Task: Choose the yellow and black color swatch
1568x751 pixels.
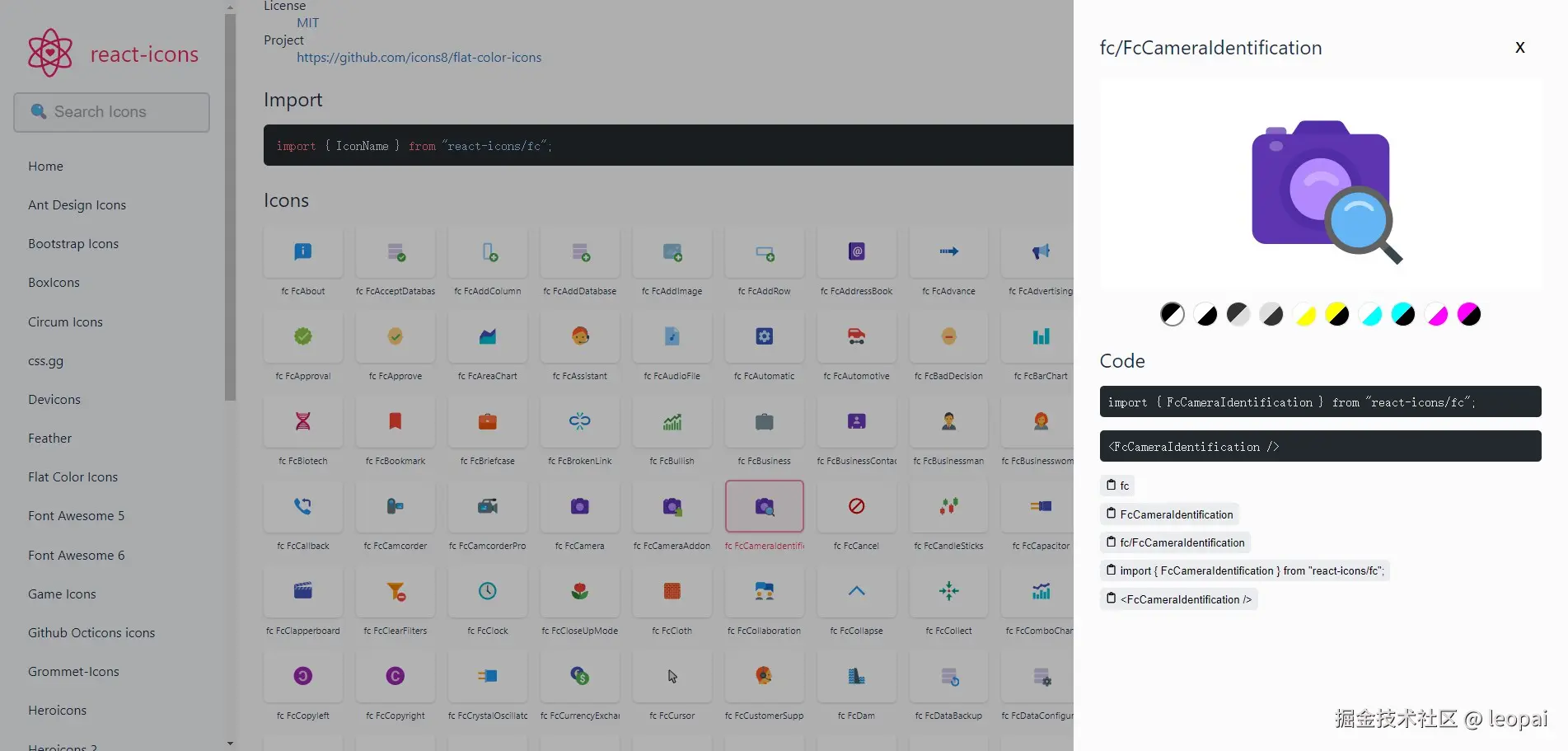Action: (x=1337, y=314)
